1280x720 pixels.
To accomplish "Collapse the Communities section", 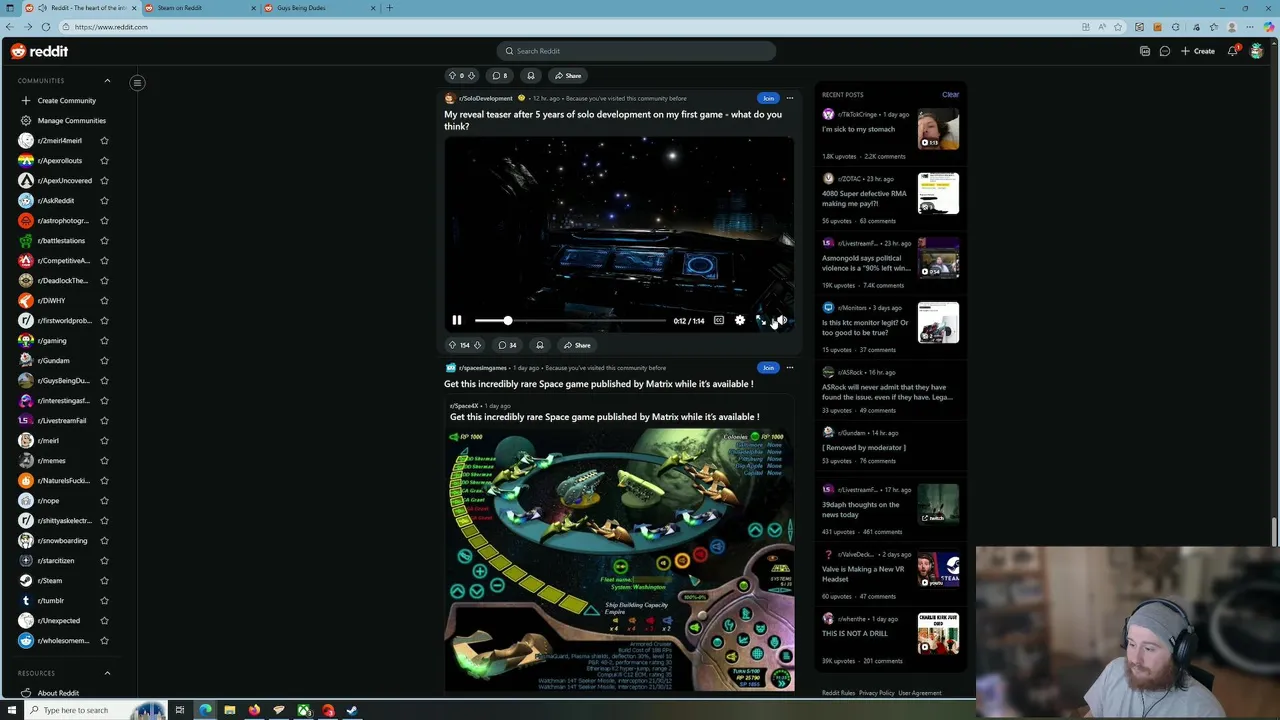I will click(x=107, y=81).
